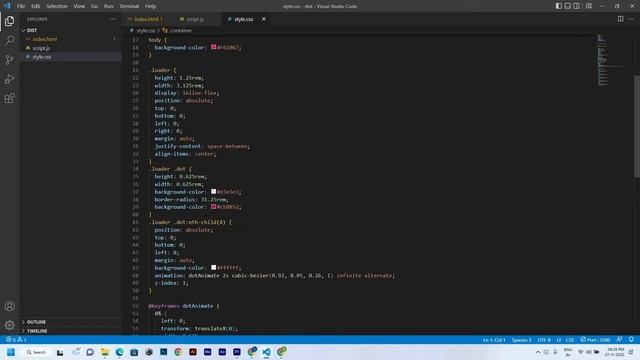The image size is (640, 360).
Task: Switch to the script.js editor tab
Action: point(194,19)
